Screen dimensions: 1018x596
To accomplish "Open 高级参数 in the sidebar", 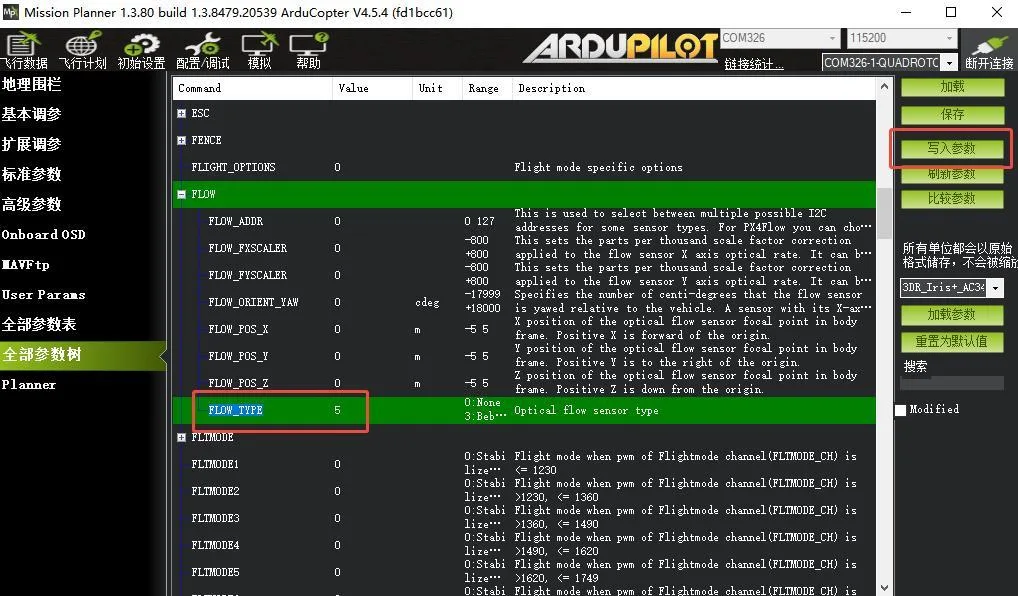I will click(31, 205).
